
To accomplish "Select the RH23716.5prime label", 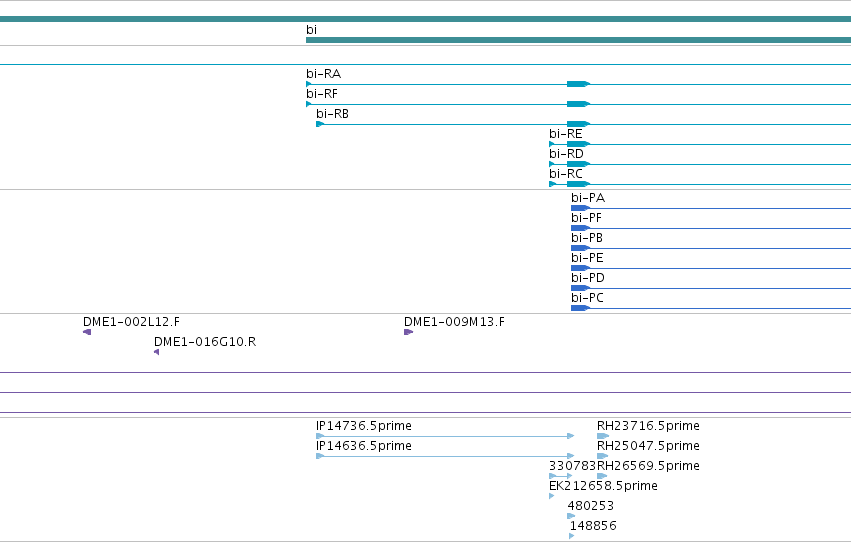I will point(648,426).
